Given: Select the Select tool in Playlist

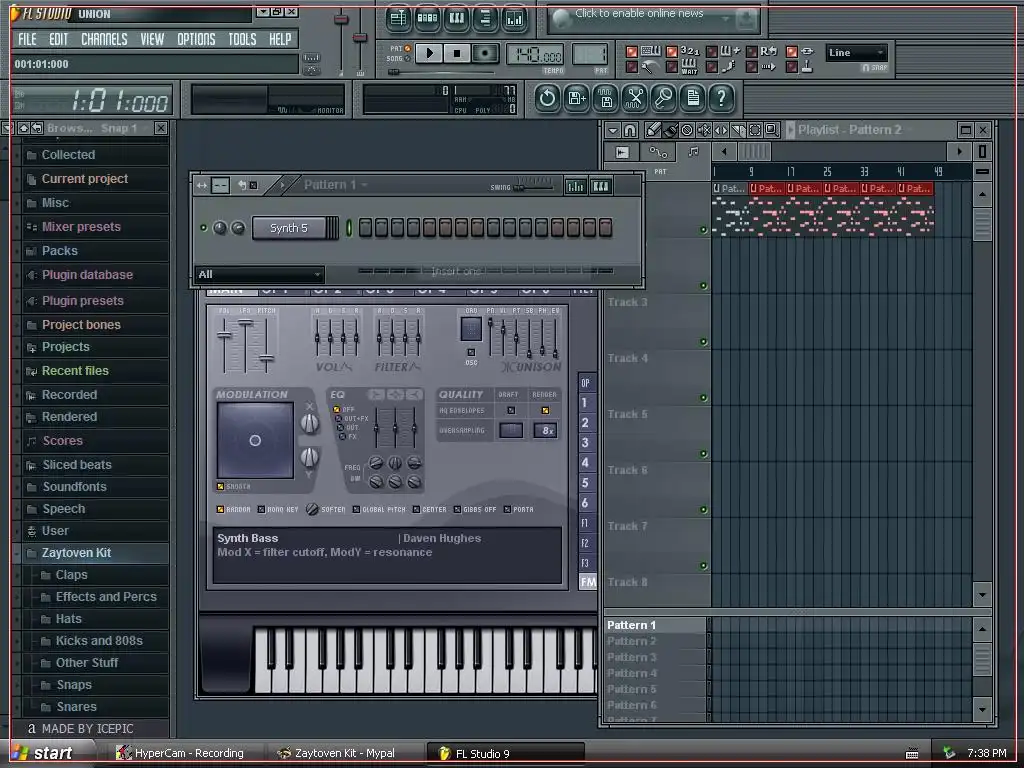Looking at the screenshot, I should click(755, 130).
